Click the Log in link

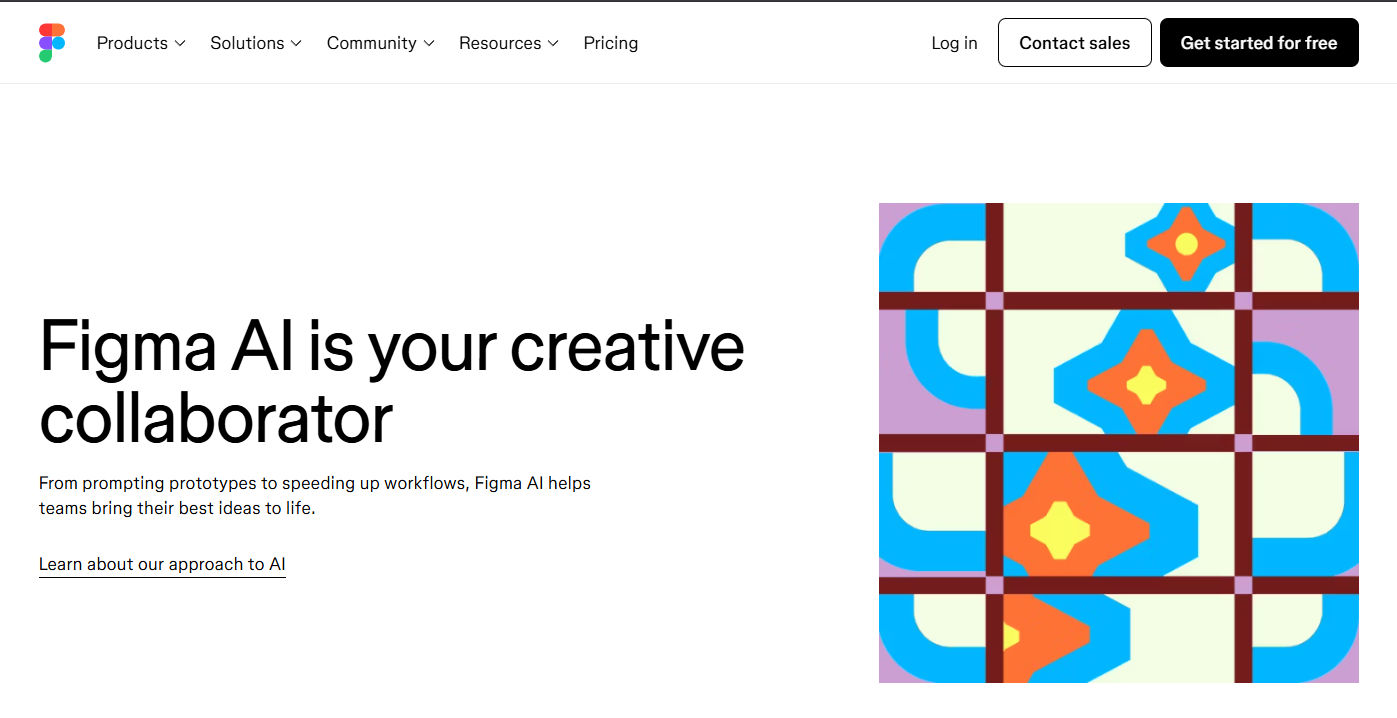pos(954,43)
